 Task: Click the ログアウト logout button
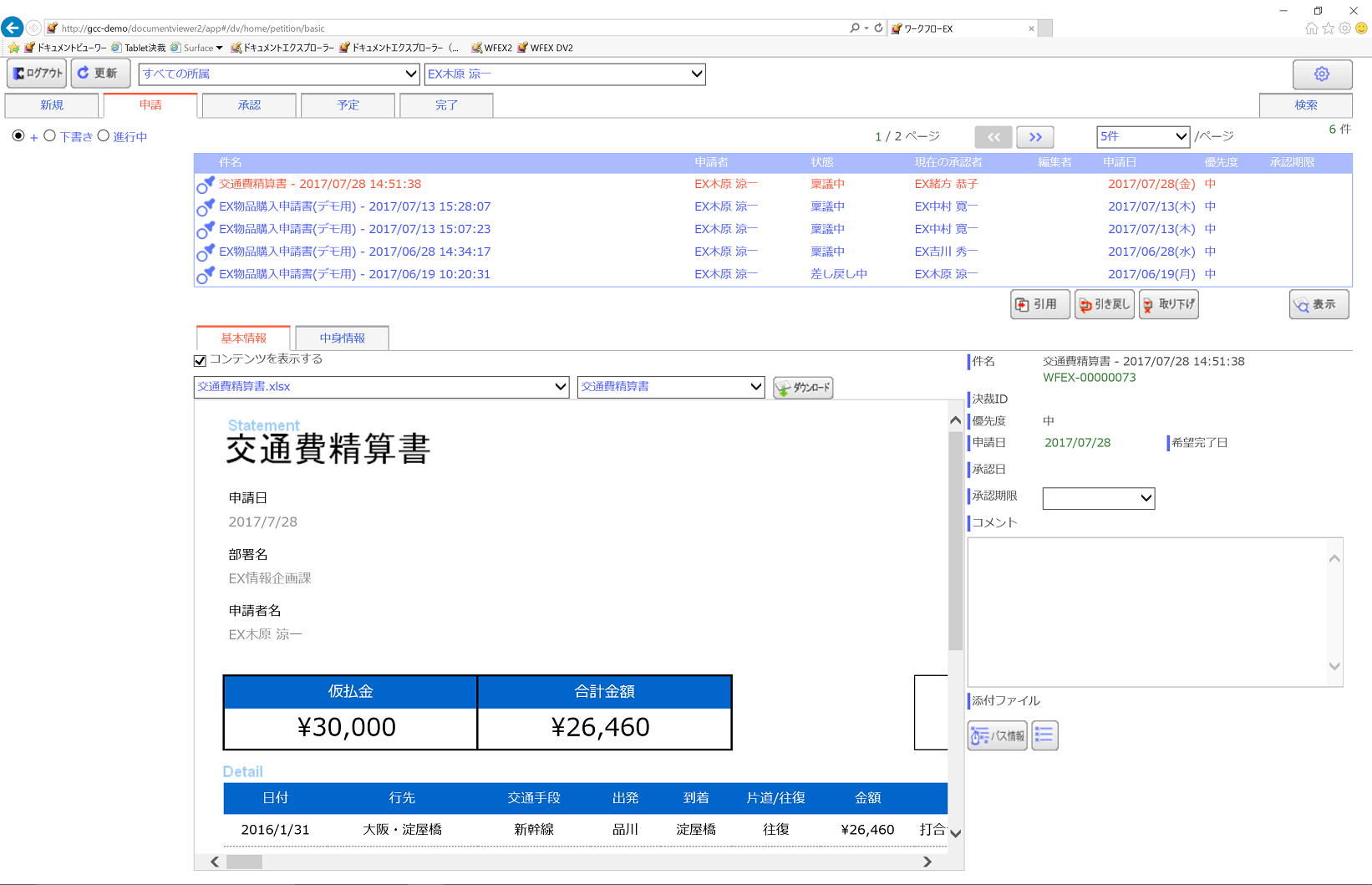[x=37, y=74]
